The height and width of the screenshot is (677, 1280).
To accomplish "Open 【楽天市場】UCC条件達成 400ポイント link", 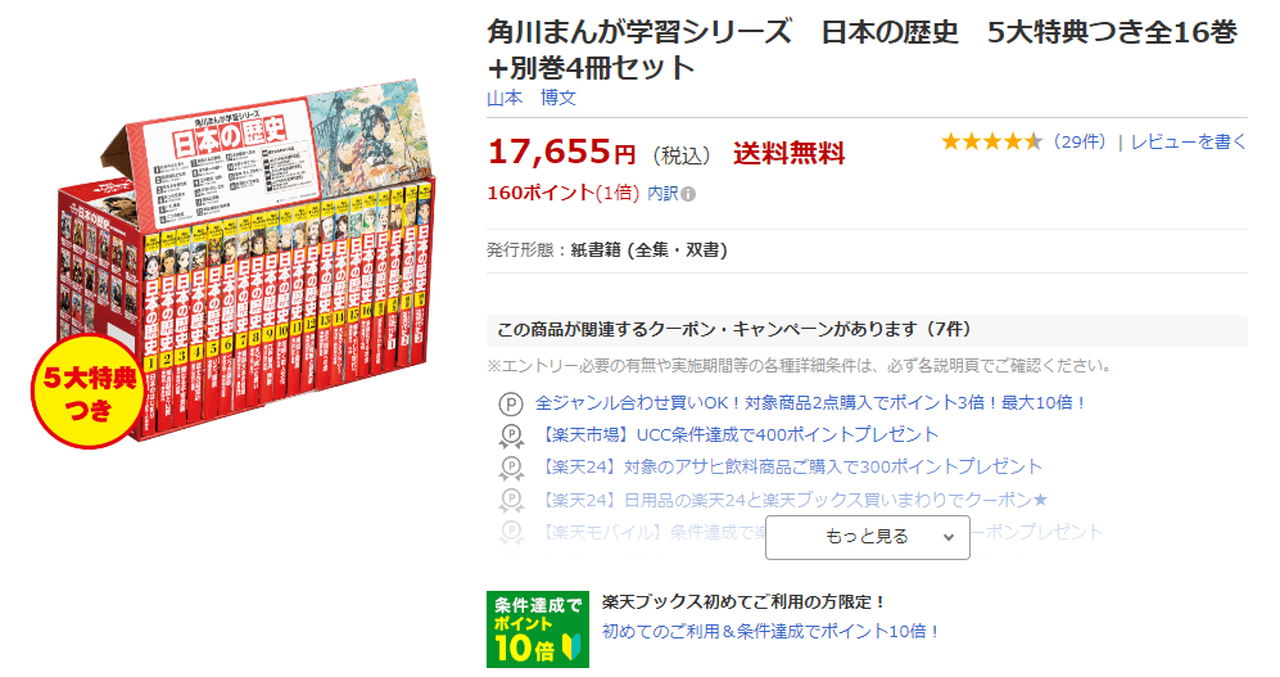I will (737, 435).
